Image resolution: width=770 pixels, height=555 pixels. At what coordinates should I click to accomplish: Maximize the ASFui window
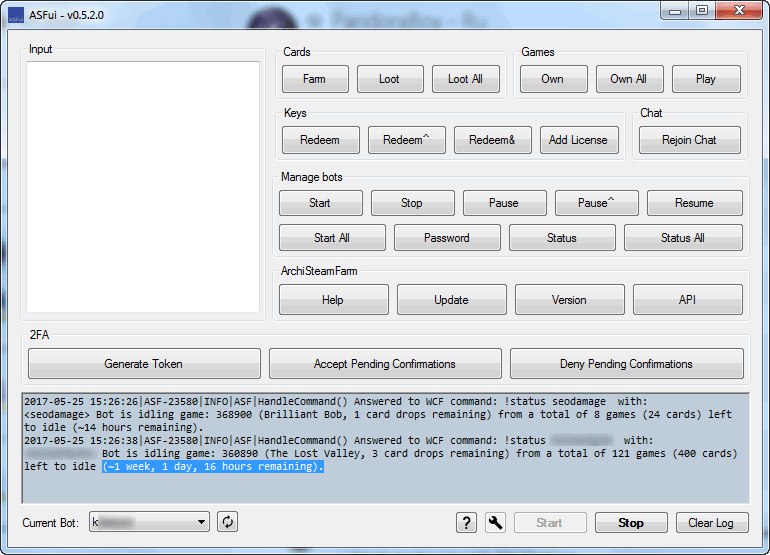point(702,10)
